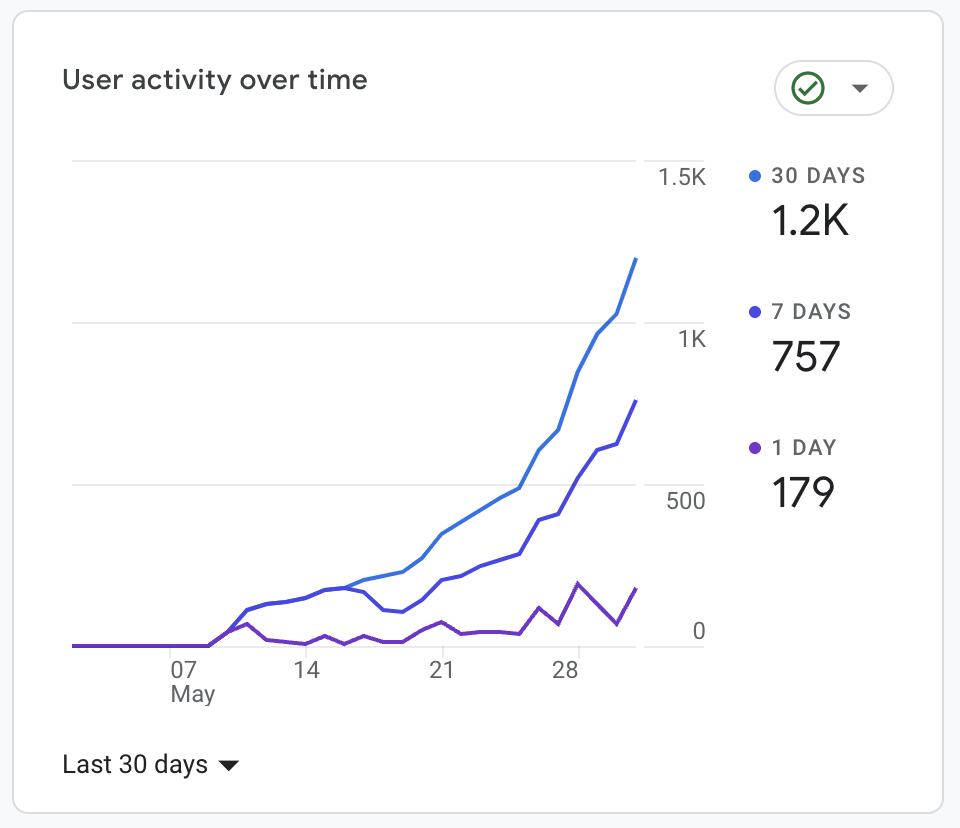
Task: Select the indigo 7 DAYS legend dot
Action: point(755,311)
